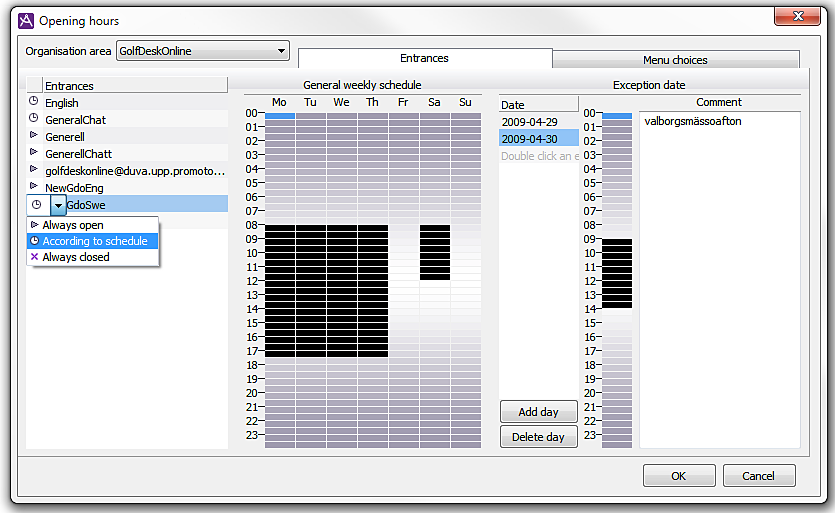Click the Delete day button
The width and height of the screenshot is (835, 513).
538,437
